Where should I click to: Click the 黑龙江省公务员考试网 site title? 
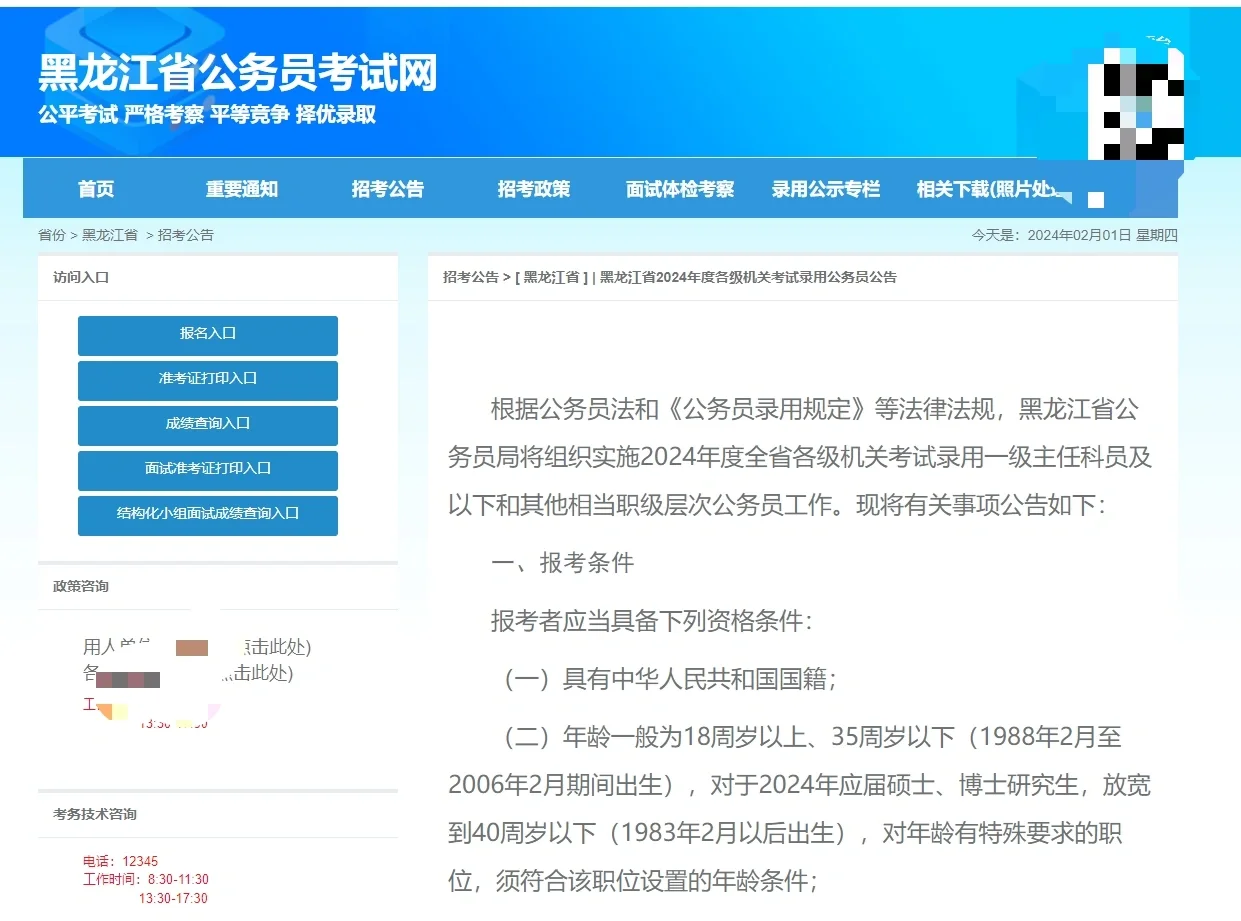point(237,75)
